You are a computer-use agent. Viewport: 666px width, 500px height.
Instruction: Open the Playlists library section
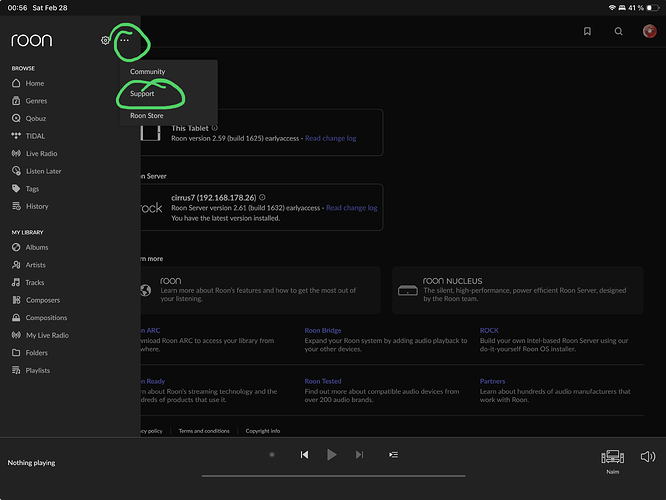37,370
